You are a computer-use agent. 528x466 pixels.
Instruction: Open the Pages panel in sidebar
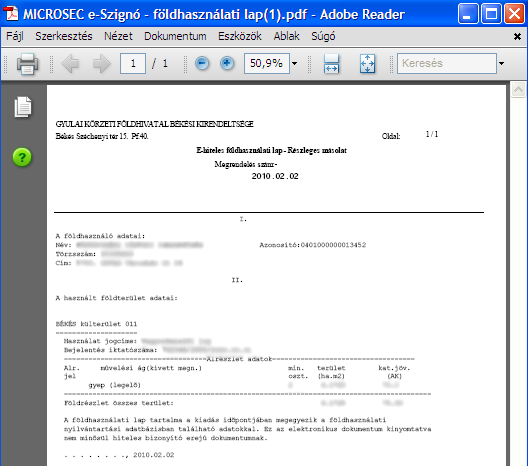(x=23, y=107)
